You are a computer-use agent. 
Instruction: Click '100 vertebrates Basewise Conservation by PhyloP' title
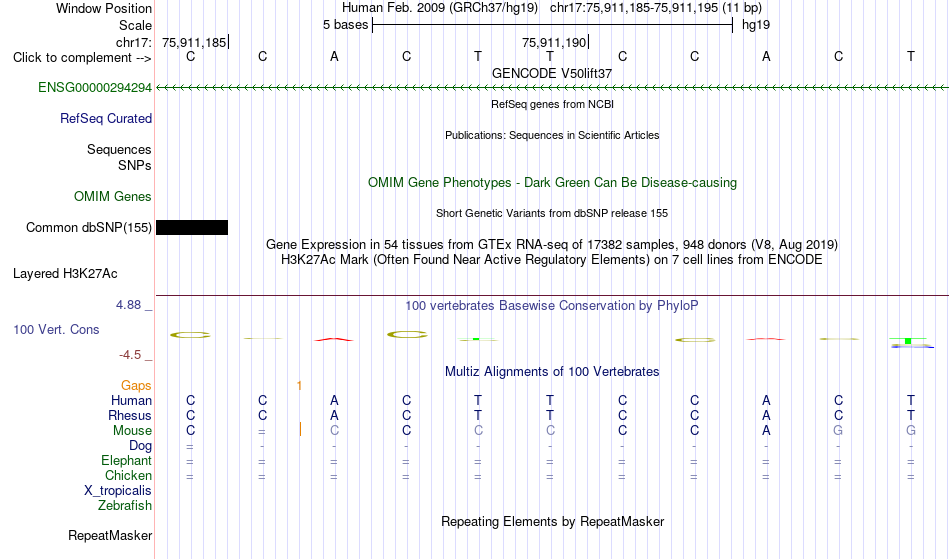point(552,306)
